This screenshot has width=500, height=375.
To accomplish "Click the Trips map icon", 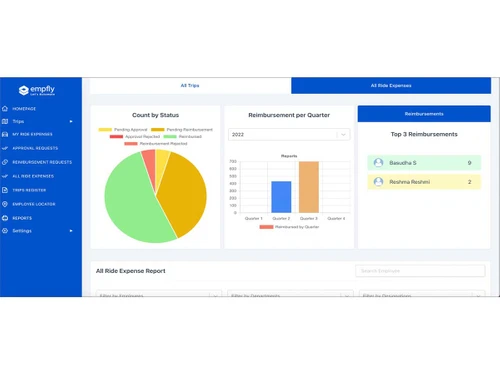I will point(5,121).
